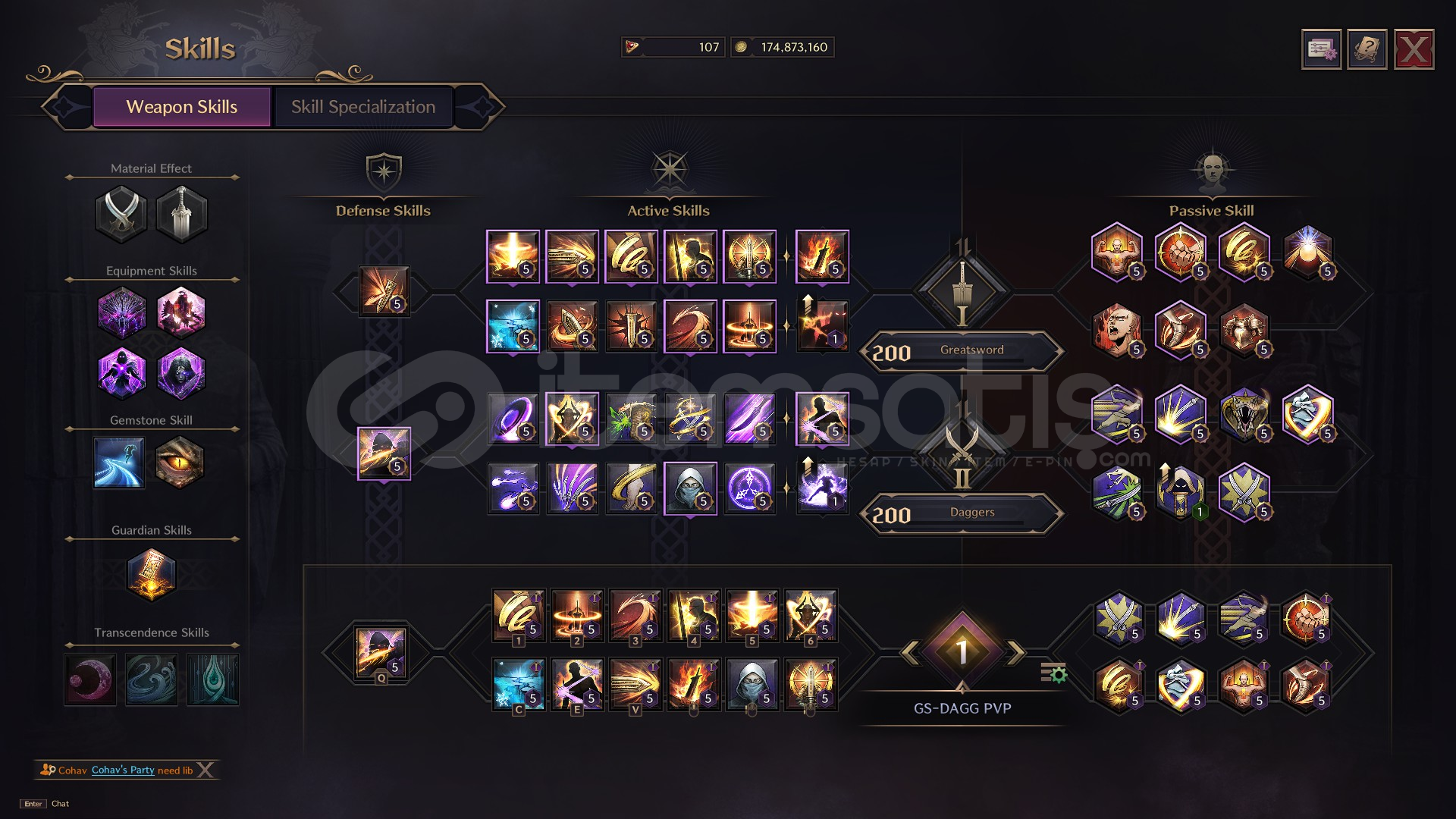Open the help scroll icon at top right

pyautogui.click(x=1367, y=50)
